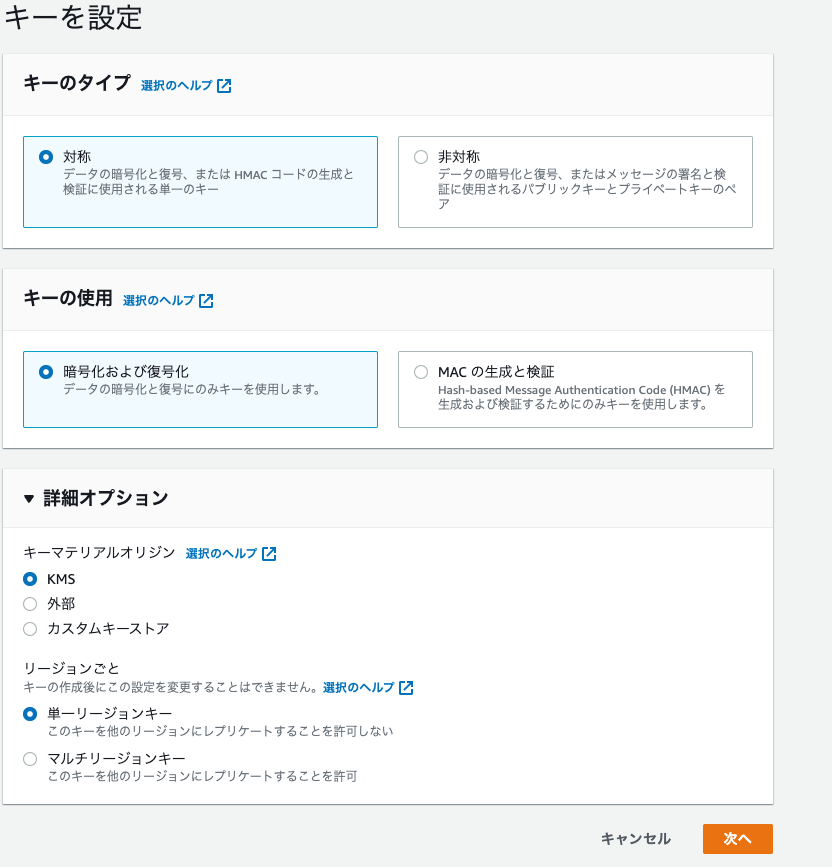Choose マルチリージョンキー option
The height and width of the screenshot is (867, 832).
[x=30, y=759]
